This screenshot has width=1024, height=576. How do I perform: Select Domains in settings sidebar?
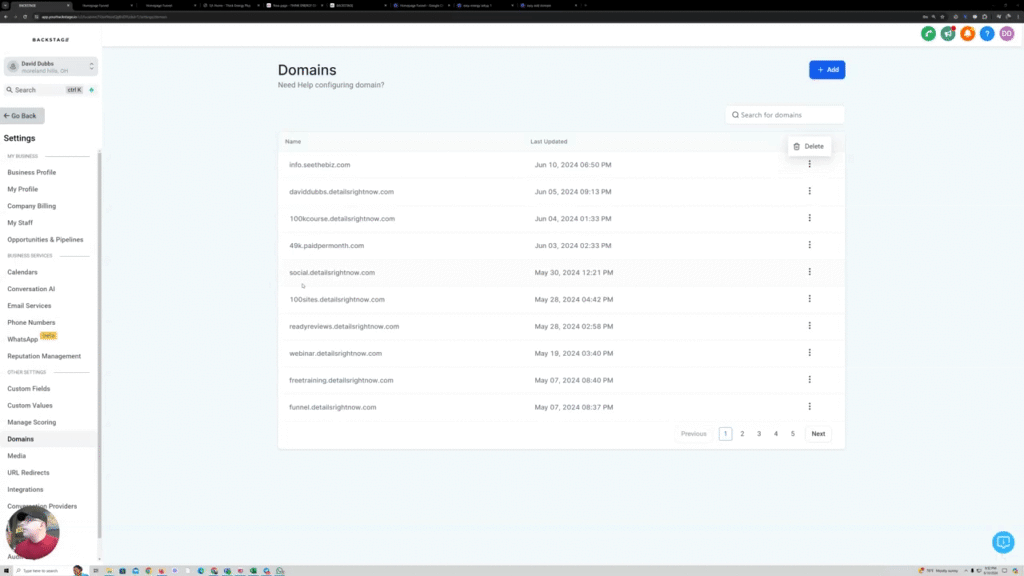pyautogui.click(x=20, y=440)
